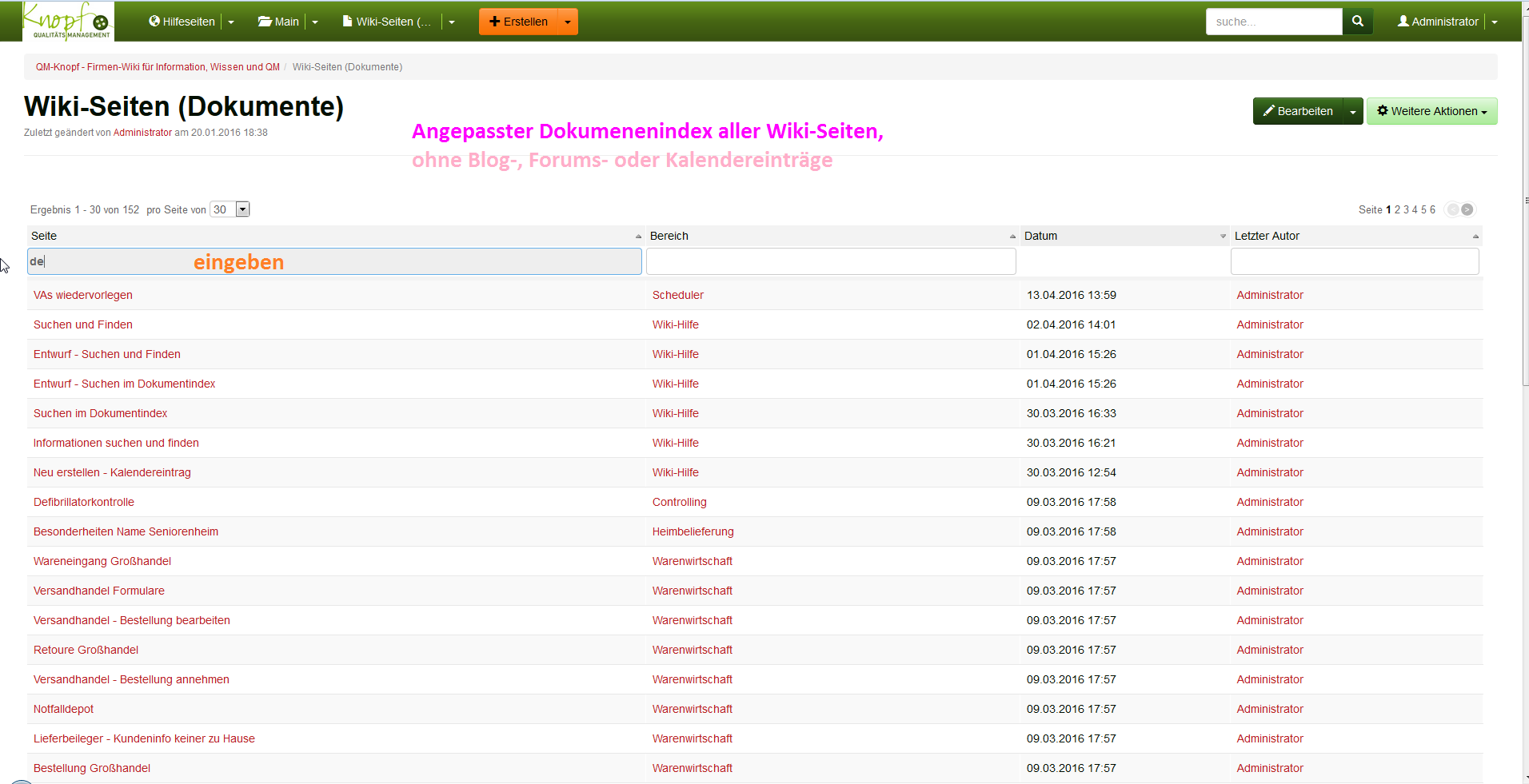Viewport: 1529px width, 784px height.
Task: Sort by the Letzter Autor column arrow
Action: coord(1475,237)
